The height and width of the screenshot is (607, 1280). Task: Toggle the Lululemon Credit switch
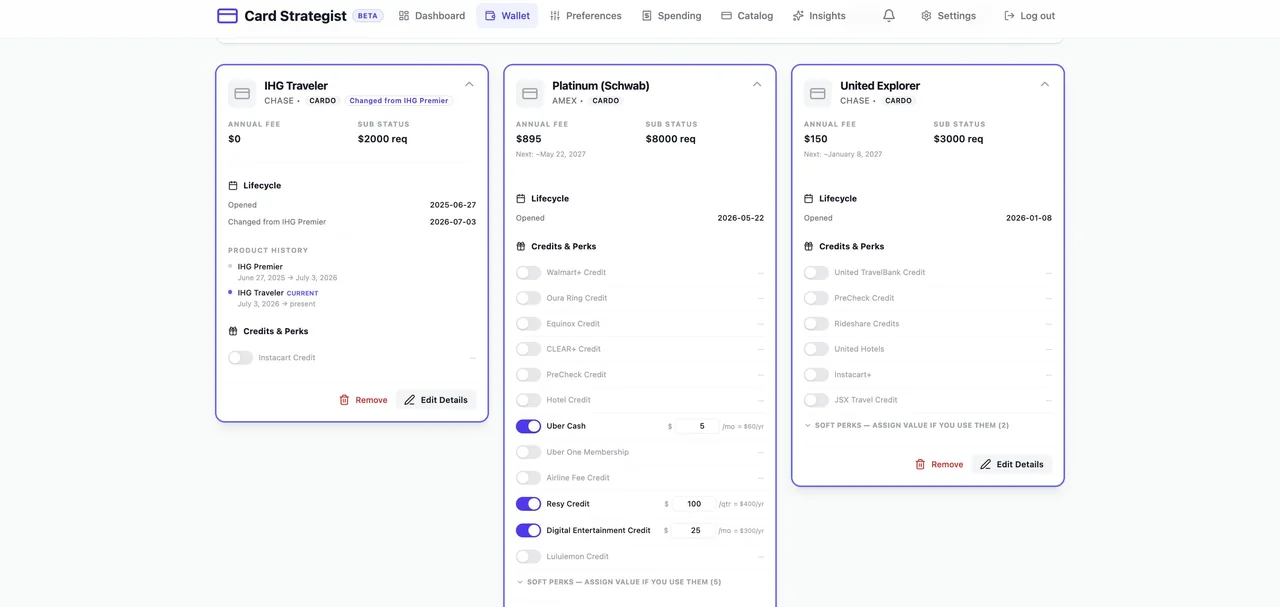(529, 557)
